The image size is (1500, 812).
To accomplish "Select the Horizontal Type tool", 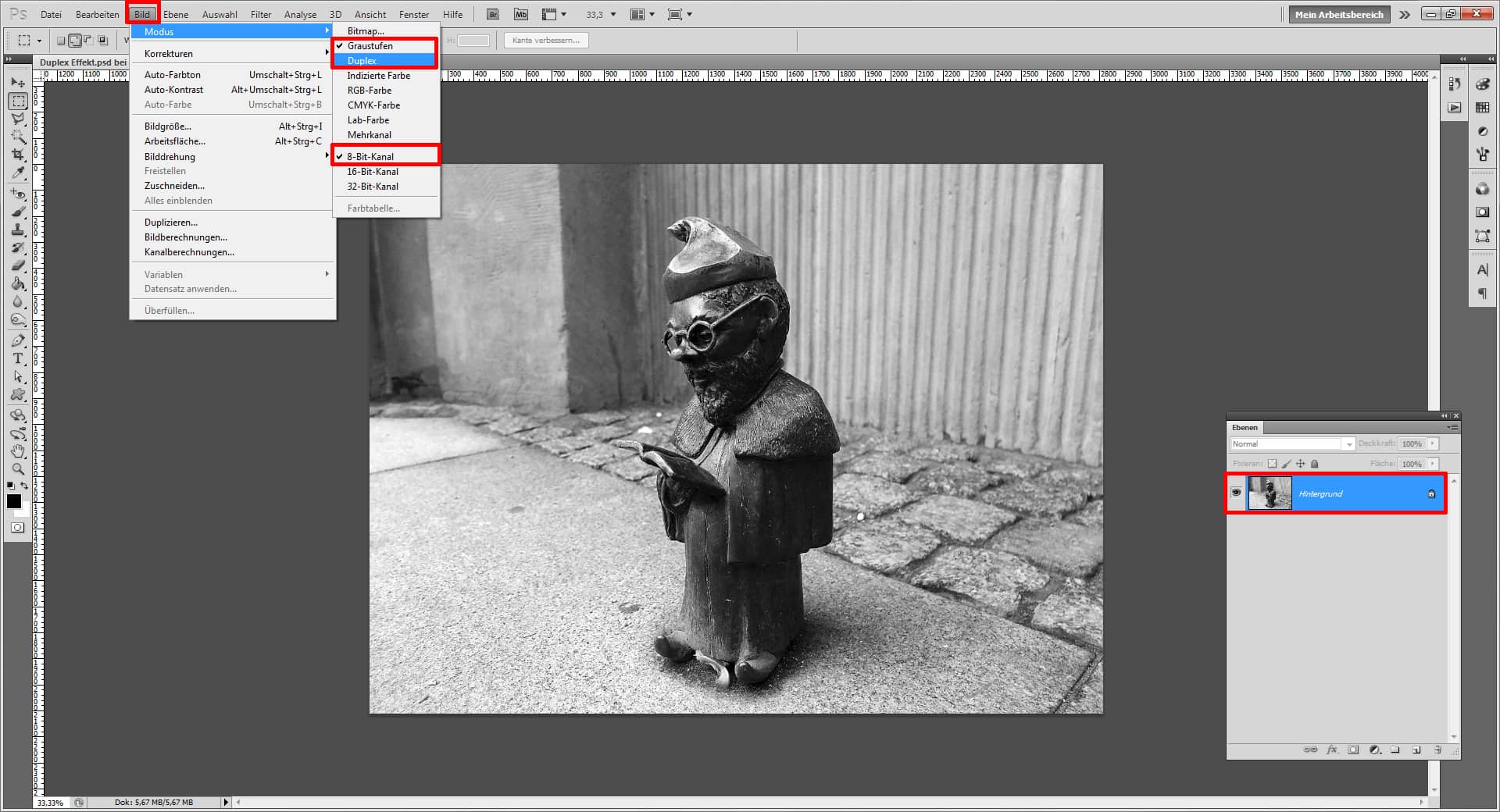I will [x=17, y=359].
